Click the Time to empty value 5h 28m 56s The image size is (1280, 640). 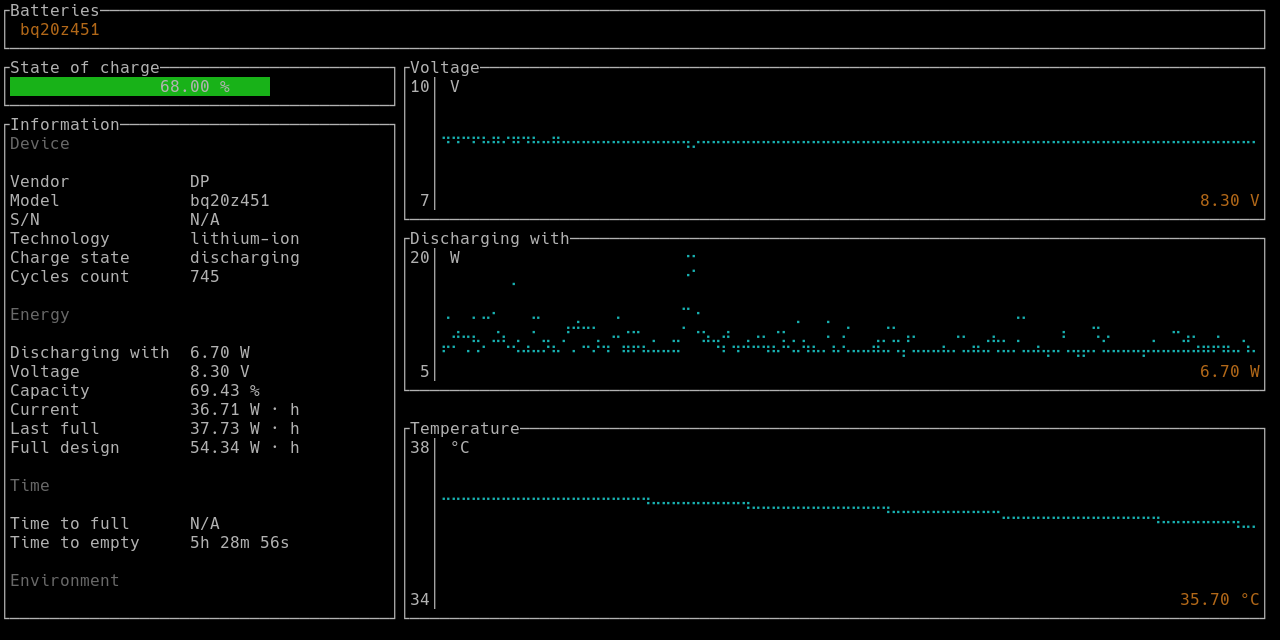[240, 543]
